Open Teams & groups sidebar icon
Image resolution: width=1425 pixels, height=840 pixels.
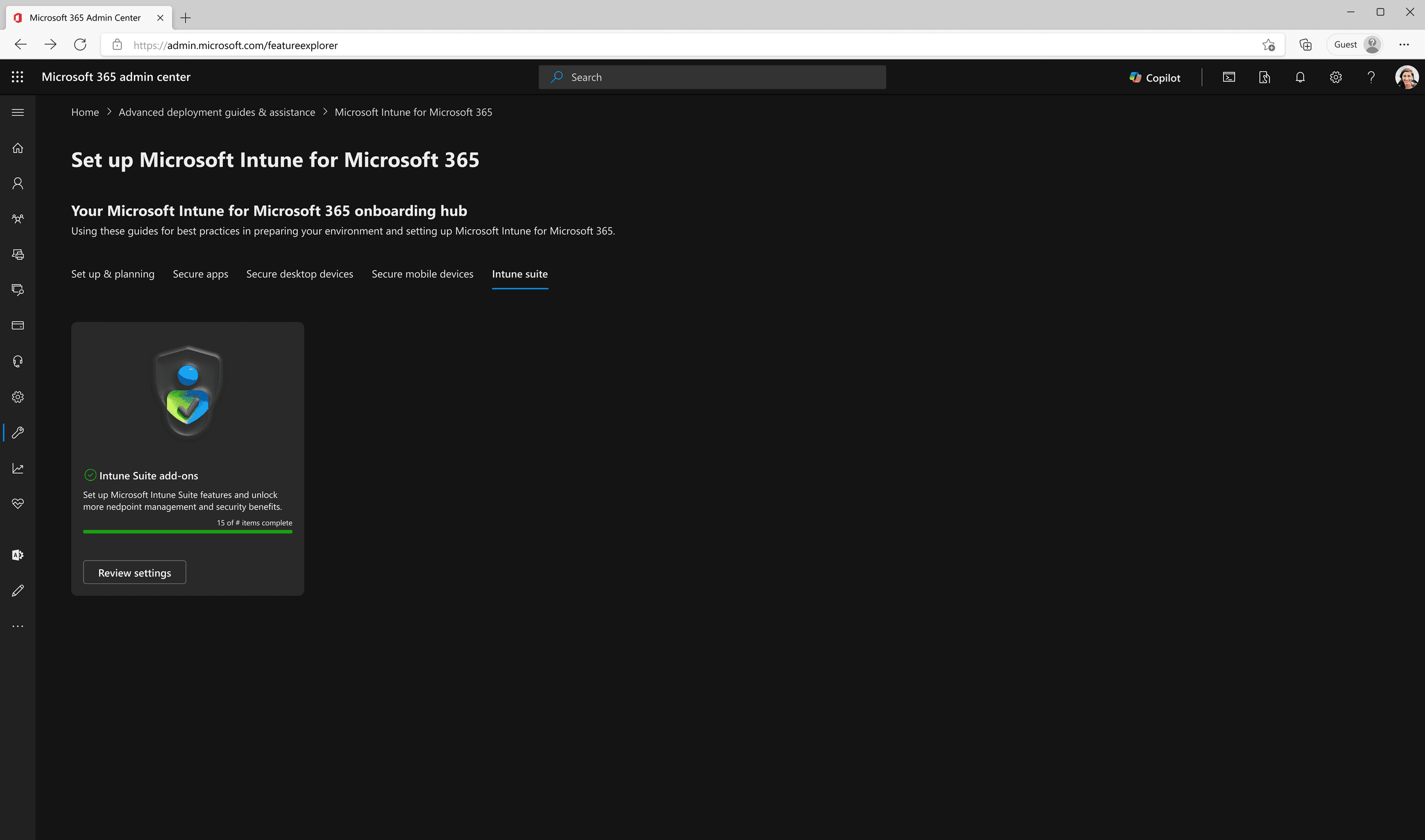18,219
